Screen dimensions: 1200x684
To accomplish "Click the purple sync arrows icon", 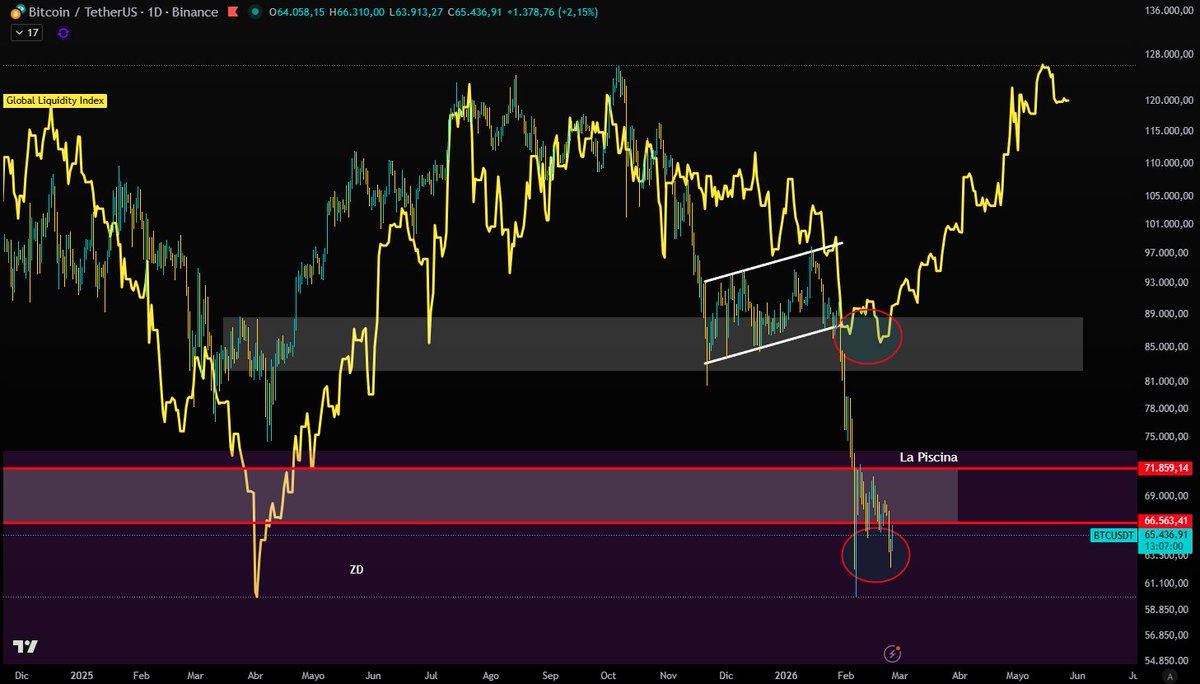I will 64,32.
